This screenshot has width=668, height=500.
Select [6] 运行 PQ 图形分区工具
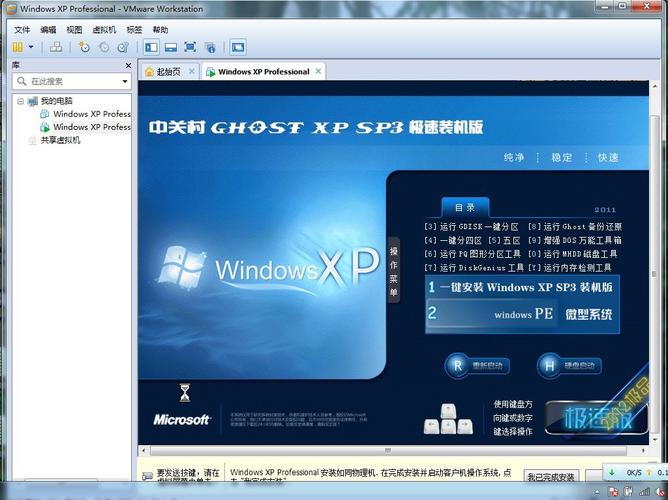[x=472, y=254]
